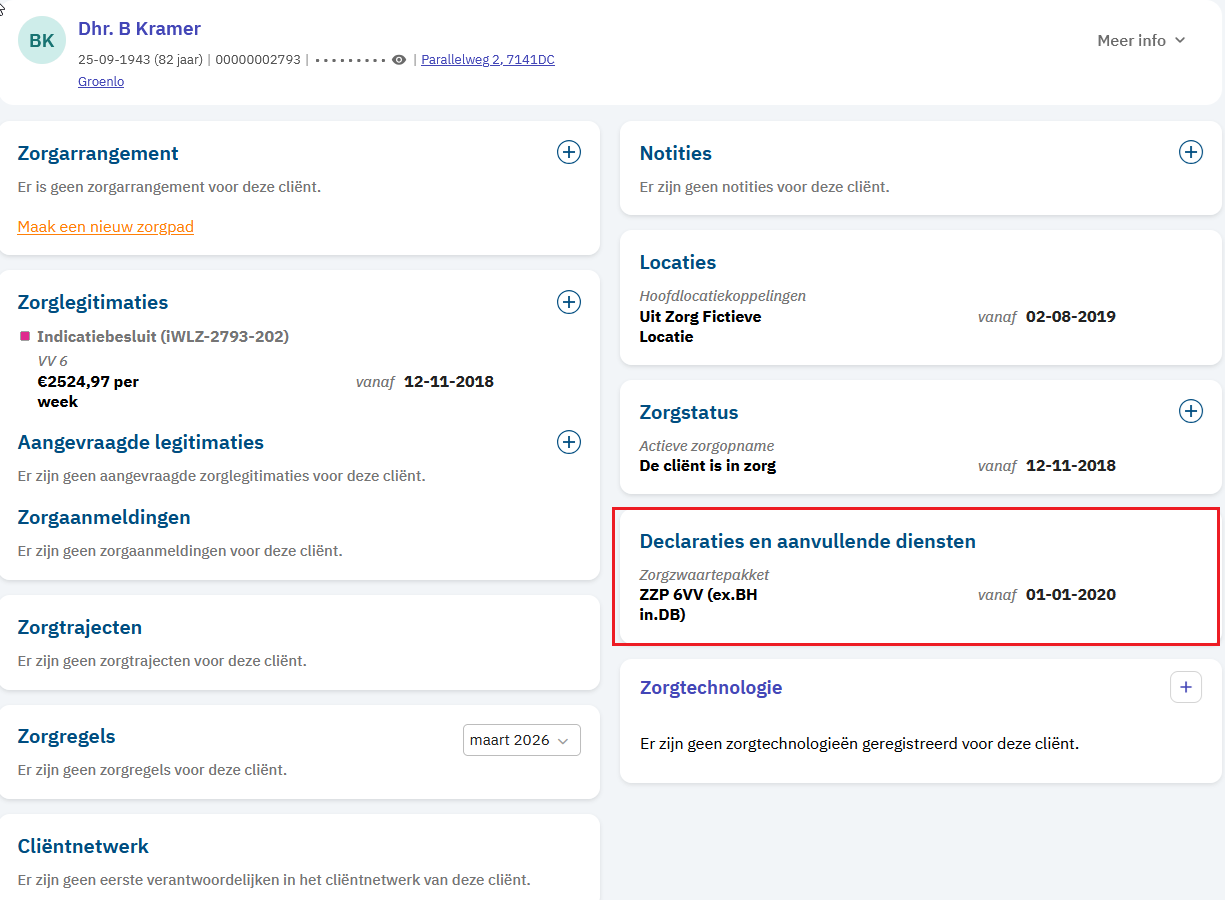Select Uit Zorg Fictieve Locatie entry
1225x900 pixels.
700,326
